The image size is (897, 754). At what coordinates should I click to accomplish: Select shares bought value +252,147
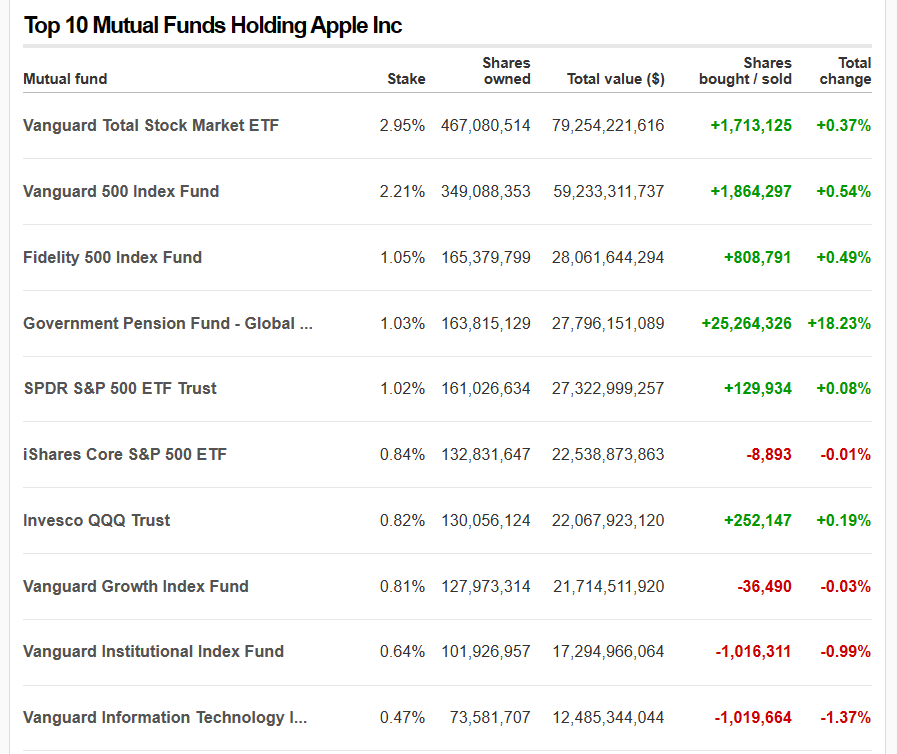click(758, 521)
